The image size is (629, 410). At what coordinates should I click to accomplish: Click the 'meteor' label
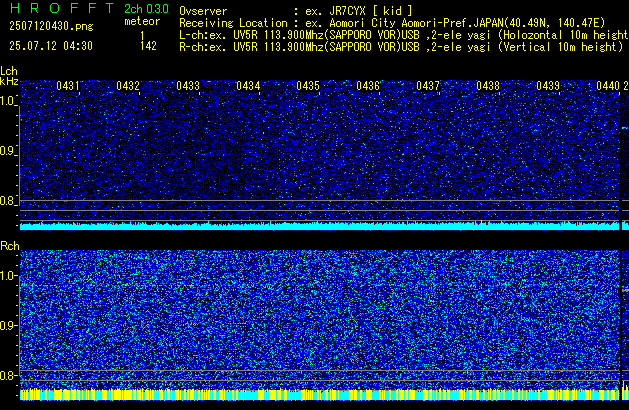(x=142, y=21)
